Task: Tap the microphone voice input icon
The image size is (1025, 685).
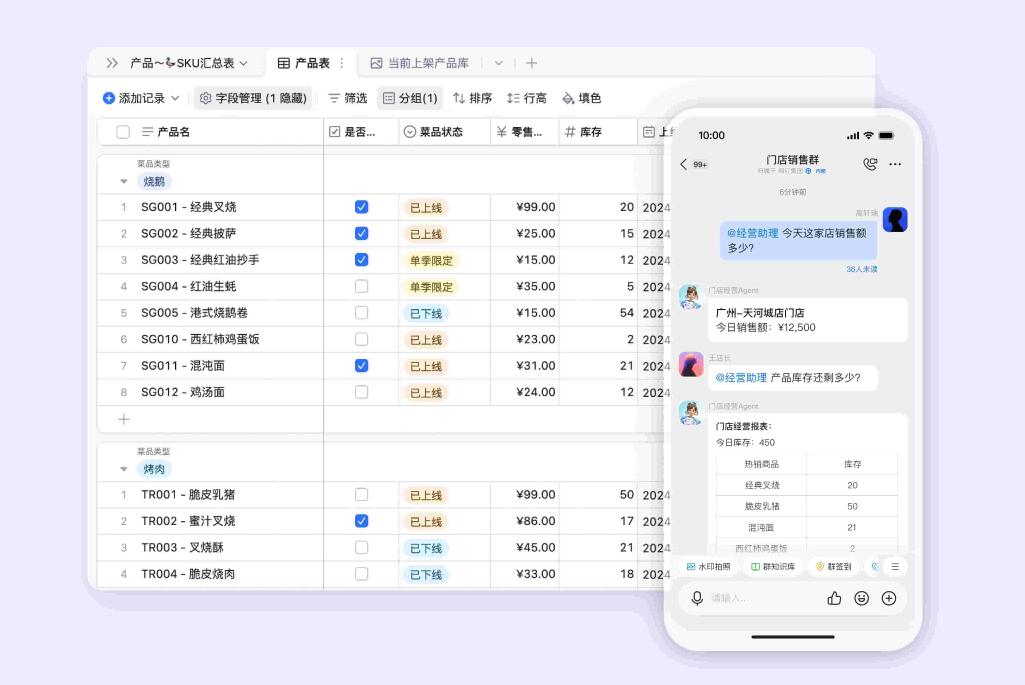Action: [697, 598]
